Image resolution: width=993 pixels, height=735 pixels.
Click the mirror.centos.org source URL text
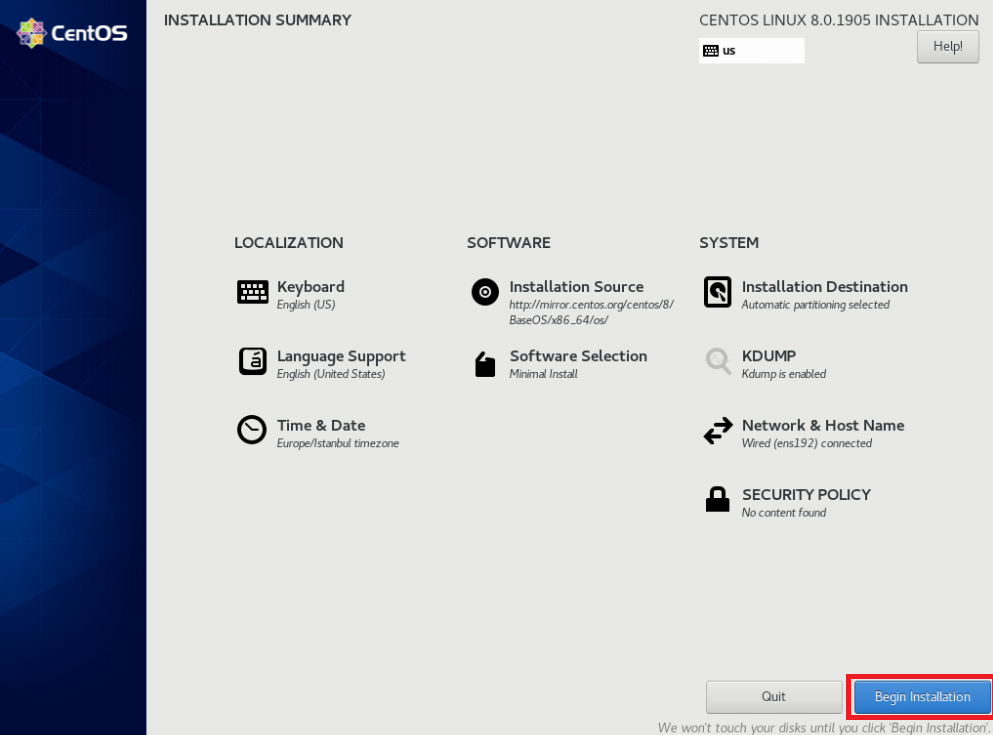click(591, 312)
